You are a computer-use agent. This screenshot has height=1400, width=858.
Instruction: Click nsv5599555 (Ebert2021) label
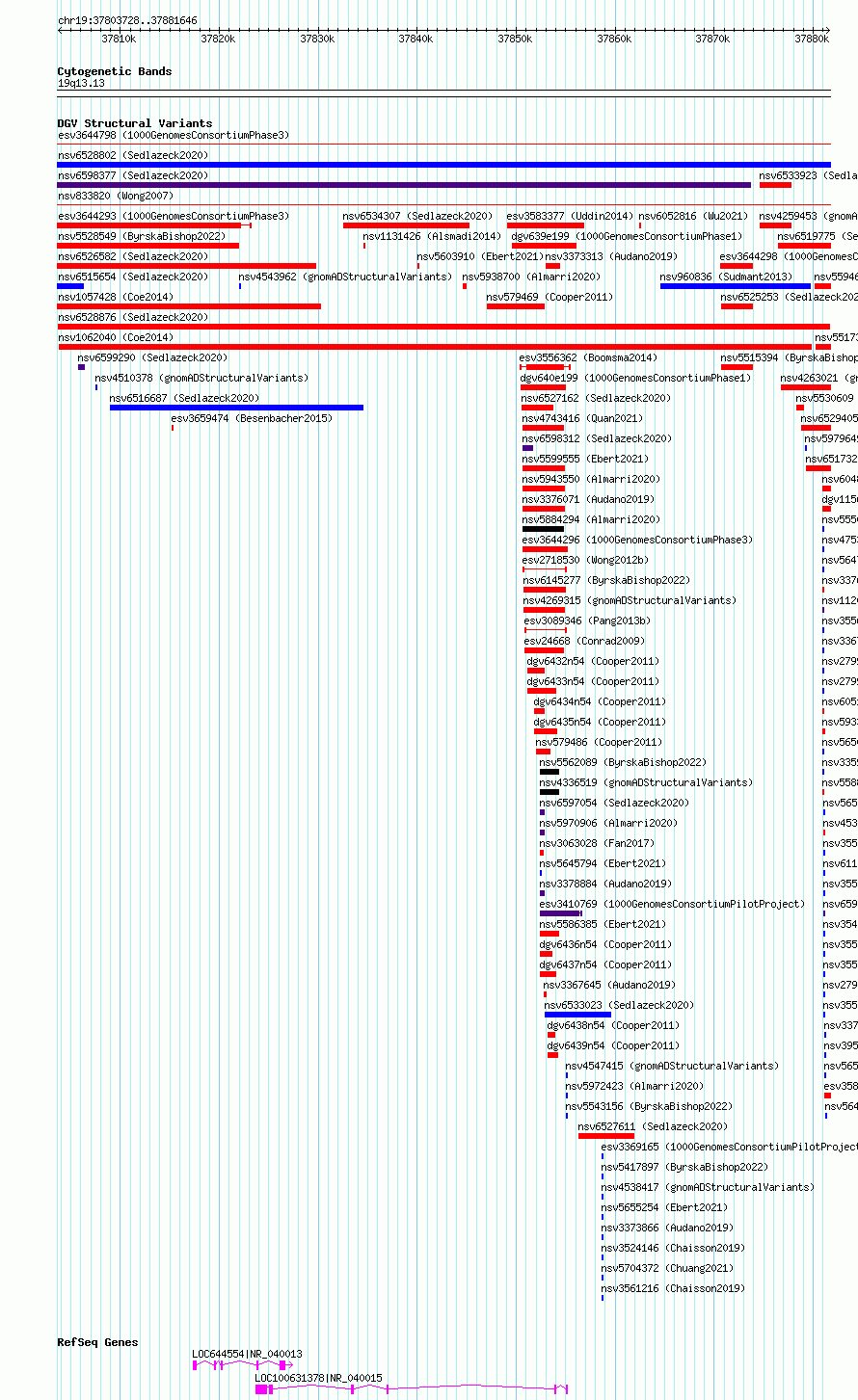tap(585, 459)
